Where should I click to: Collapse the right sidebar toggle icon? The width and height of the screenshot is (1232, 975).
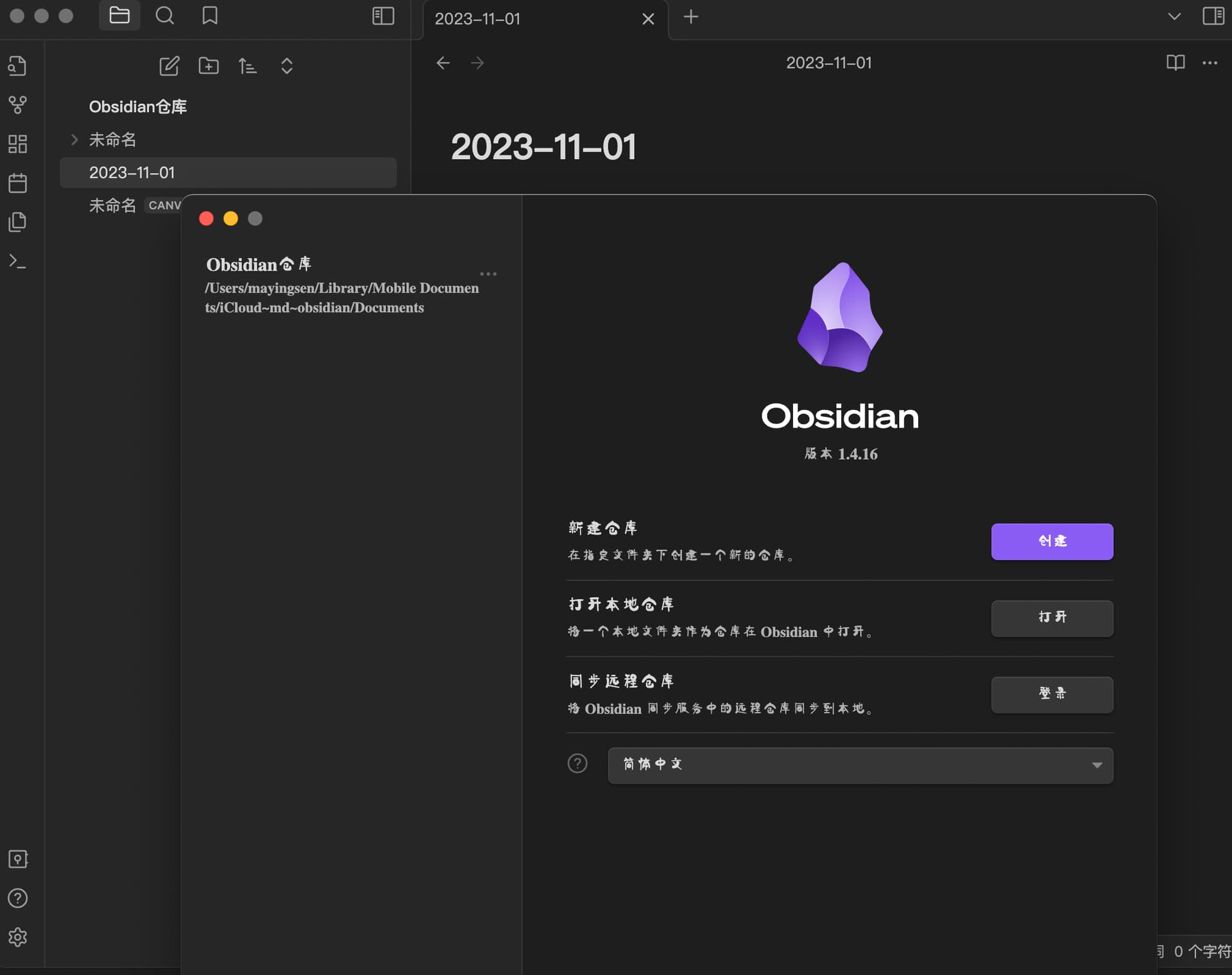[x=1213, y=16]
